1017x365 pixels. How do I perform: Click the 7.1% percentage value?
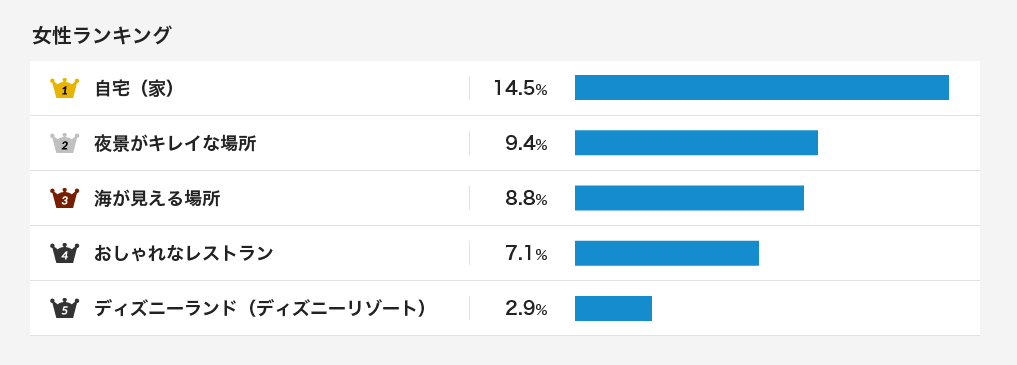(526, 253)
